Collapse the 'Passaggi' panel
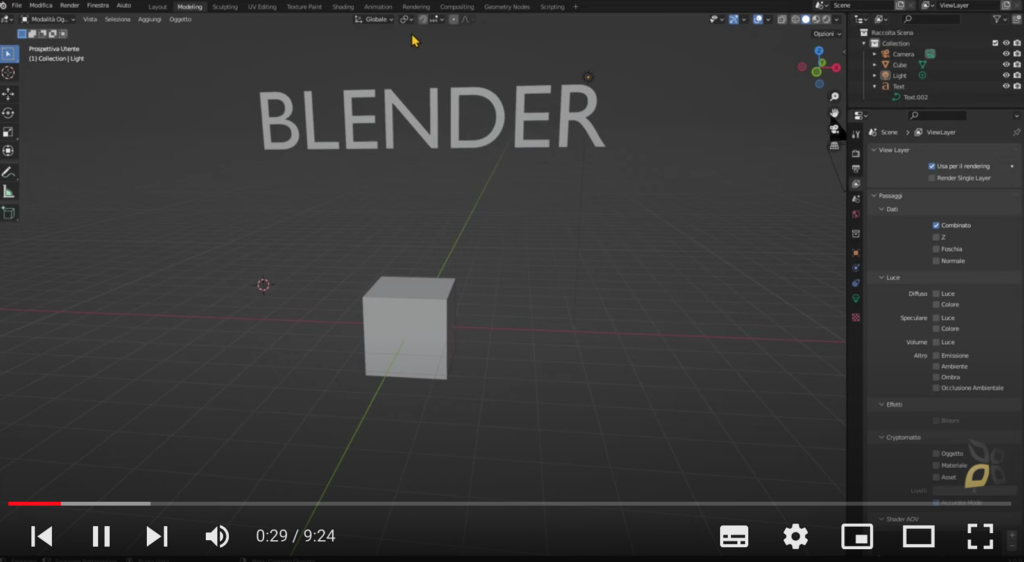This screenshot has width=1024, height=562. 874,196
